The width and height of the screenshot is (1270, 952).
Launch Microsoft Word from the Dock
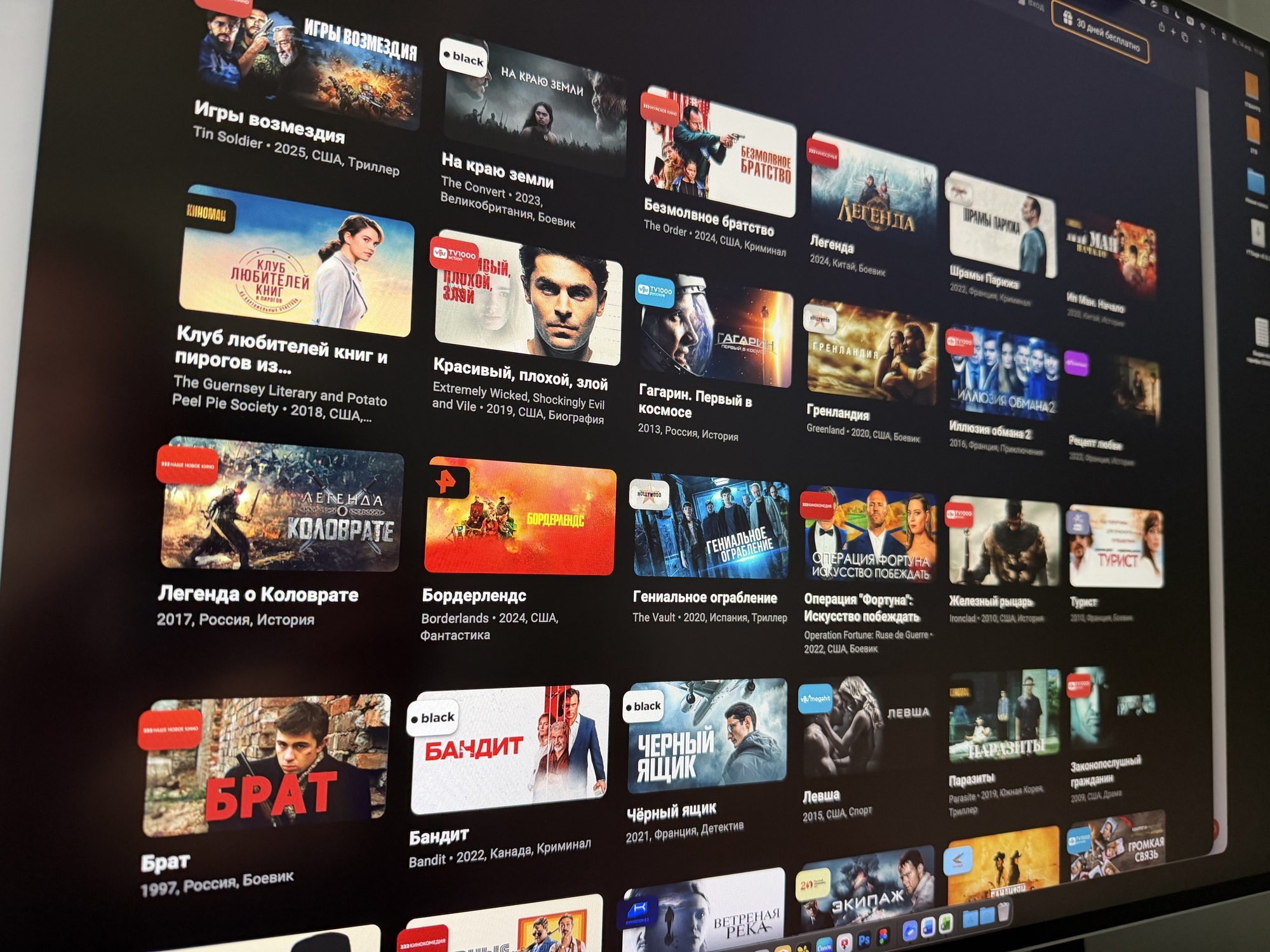pos(928,928)
